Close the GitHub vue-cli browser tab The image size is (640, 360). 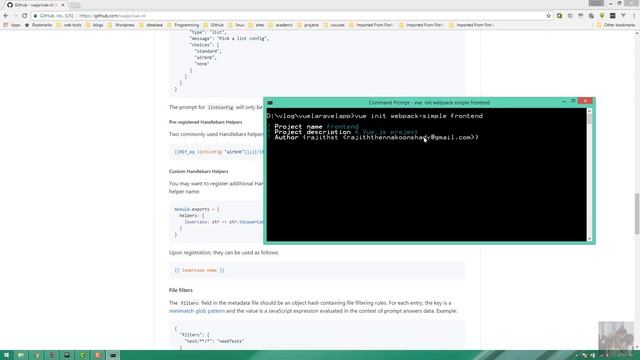[x=63, y=5]
